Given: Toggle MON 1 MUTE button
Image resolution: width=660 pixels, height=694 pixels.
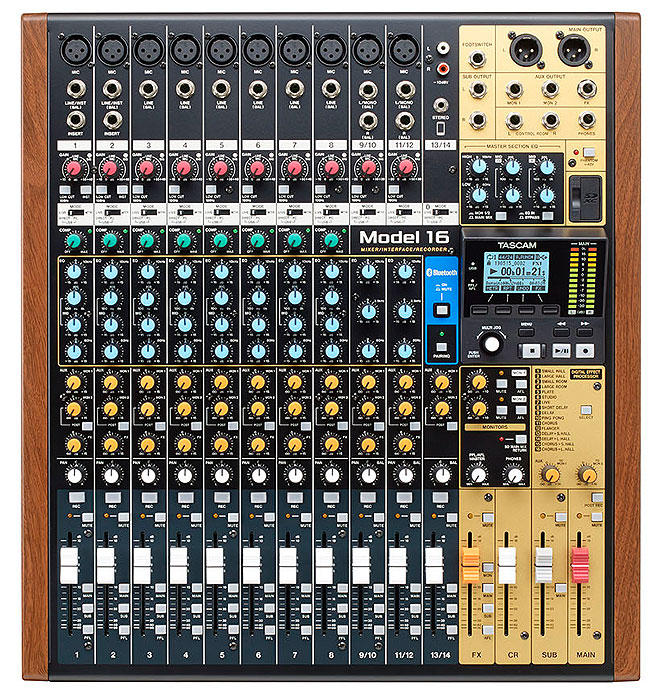Looking at the screenshot, I should (502, 383).
